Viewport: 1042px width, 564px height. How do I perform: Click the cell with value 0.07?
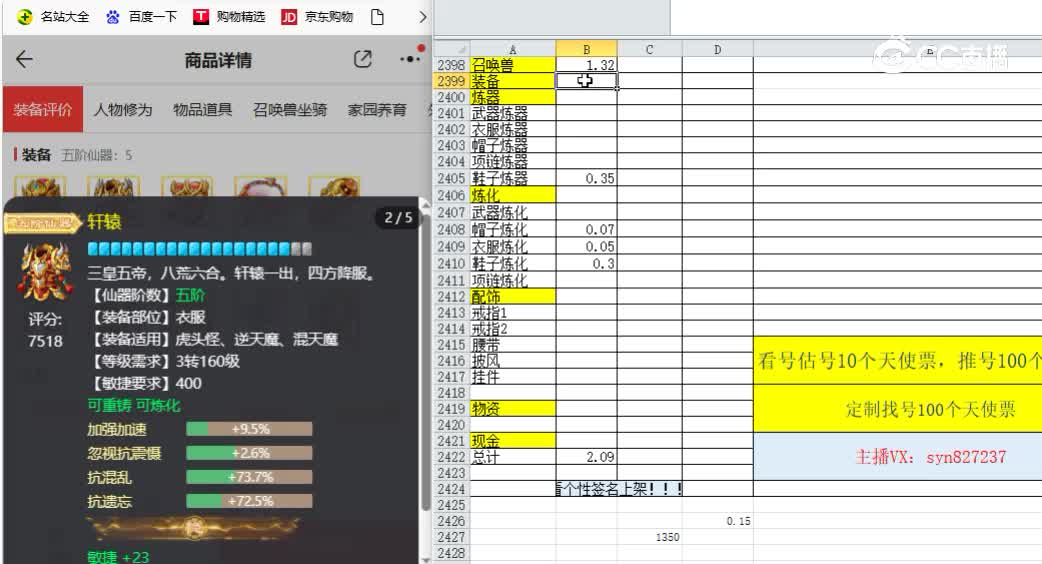click(x=586, y=229)
